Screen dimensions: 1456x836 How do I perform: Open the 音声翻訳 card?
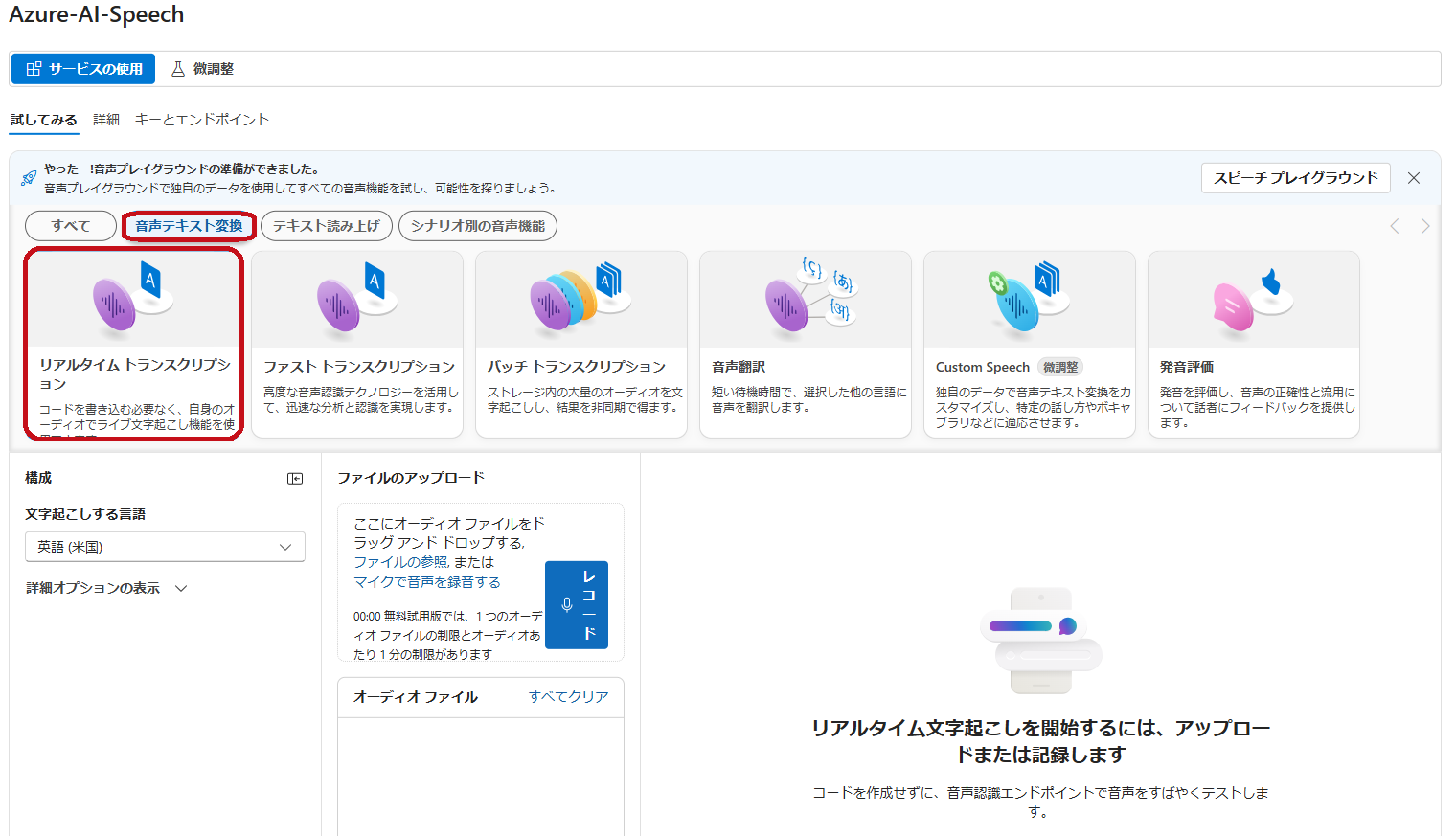(x=806, y=345)
